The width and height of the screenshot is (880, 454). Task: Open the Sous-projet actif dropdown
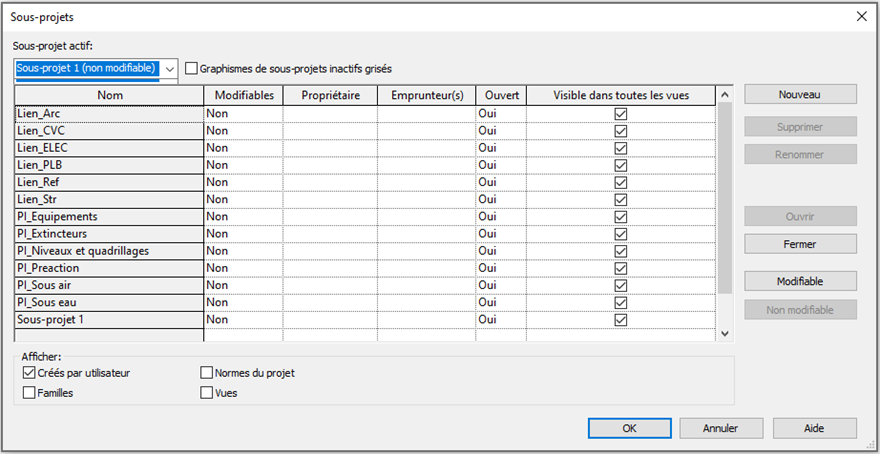[x=169, y=69]
